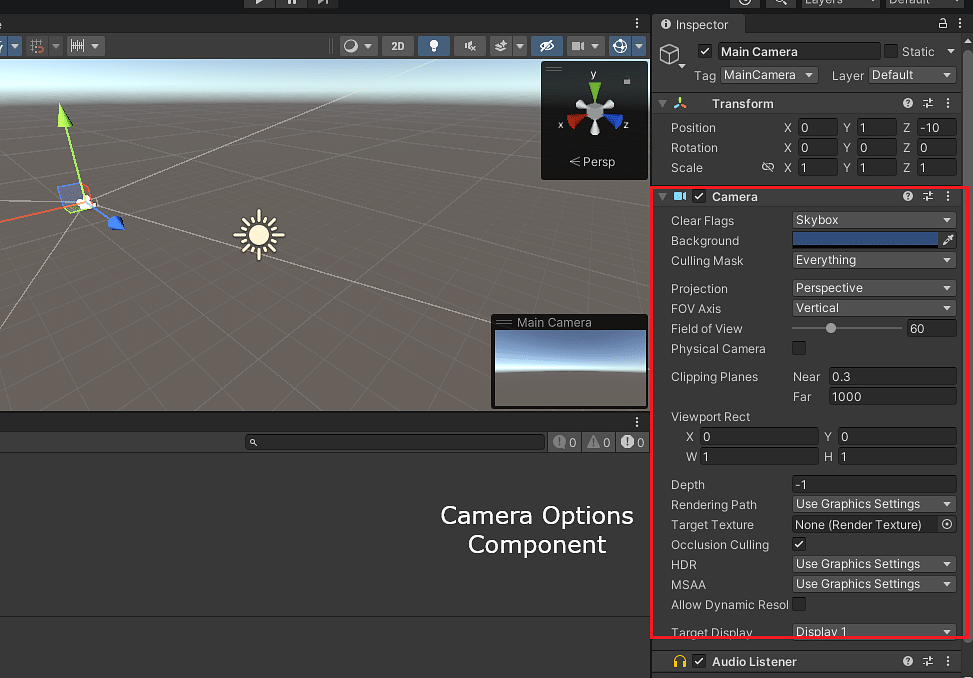973x678 pixels.
Task: Click the Field of View slider handle
Action: [x=830, y=328]
